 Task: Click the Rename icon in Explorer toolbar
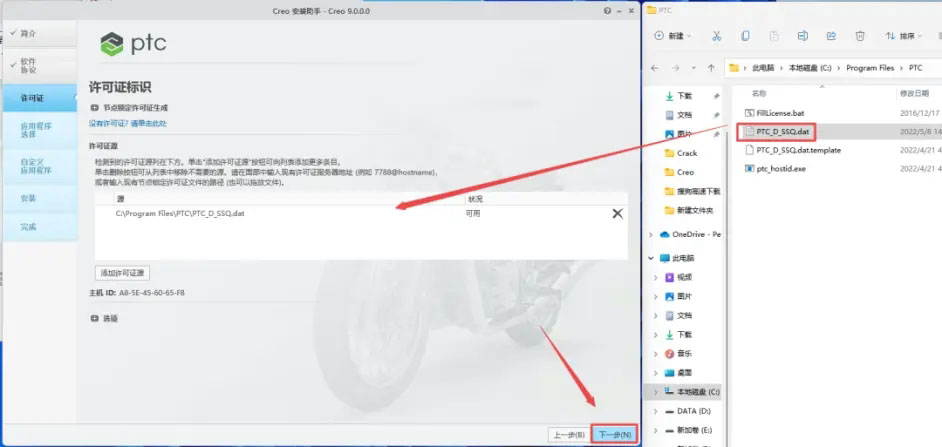coord(803,36)
